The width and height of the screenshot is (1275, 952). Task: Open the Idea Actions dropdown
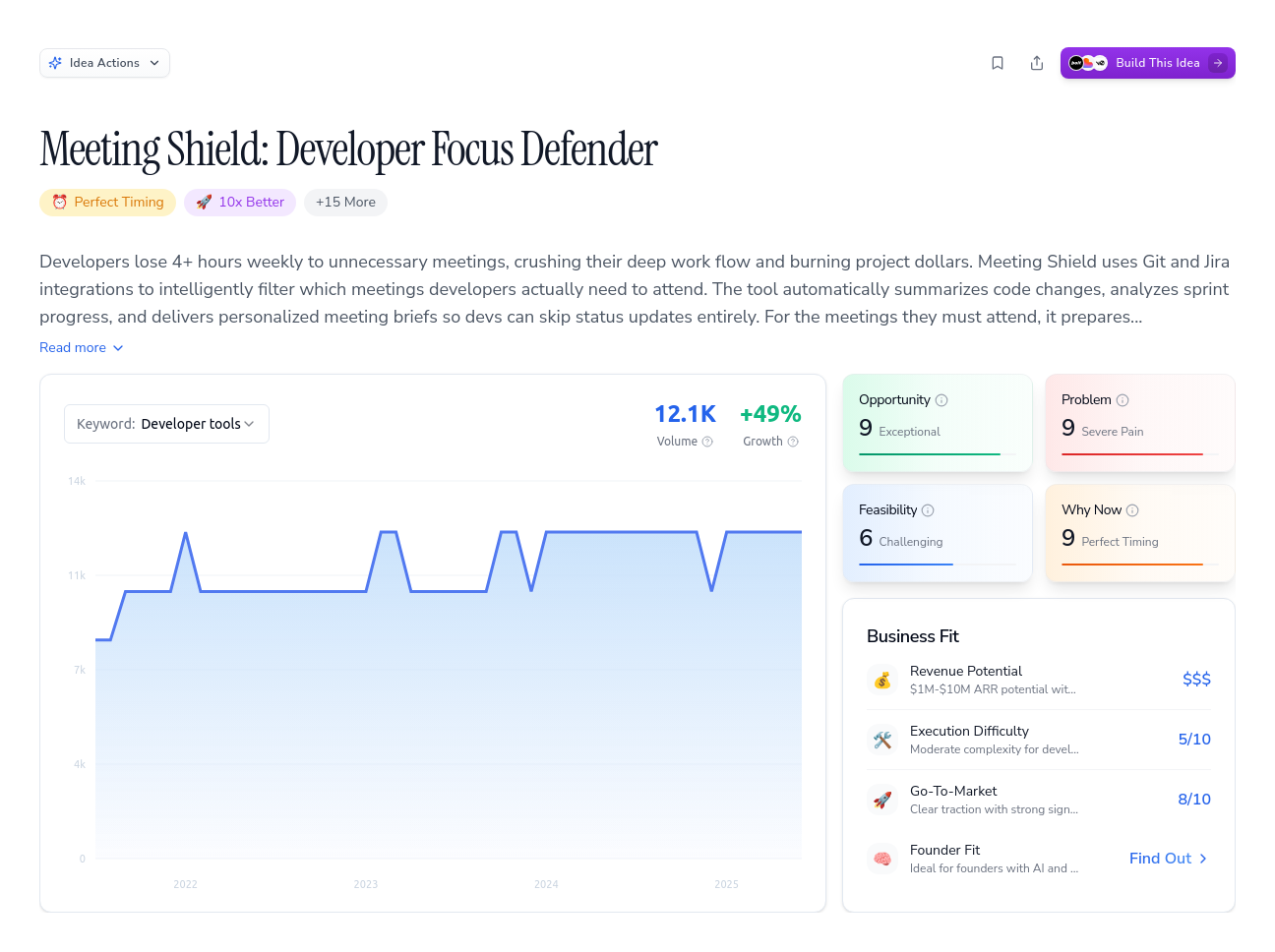click(x=104, y=63)
